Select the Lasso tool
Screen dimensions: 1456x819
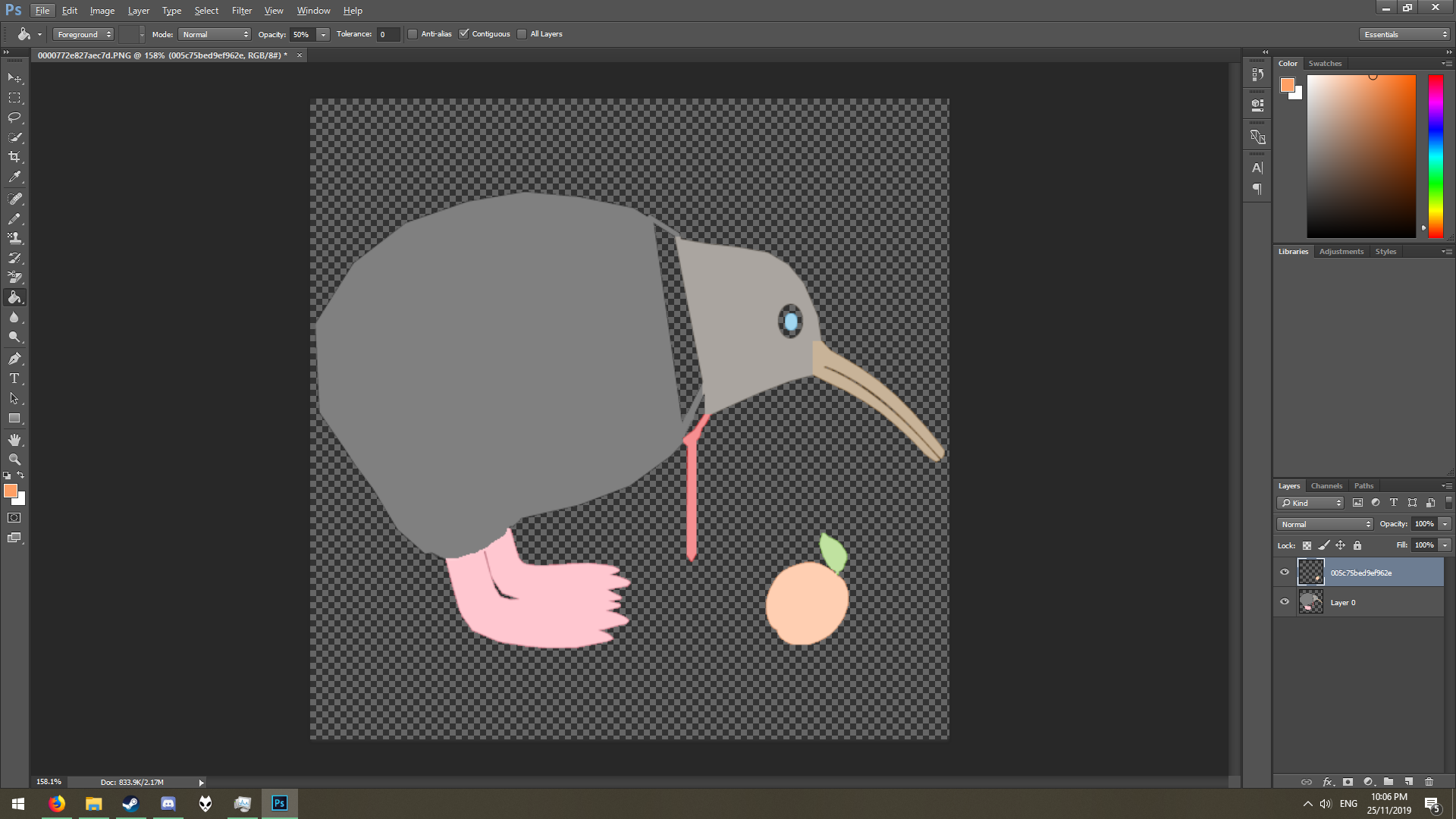(x=14, y=118)
